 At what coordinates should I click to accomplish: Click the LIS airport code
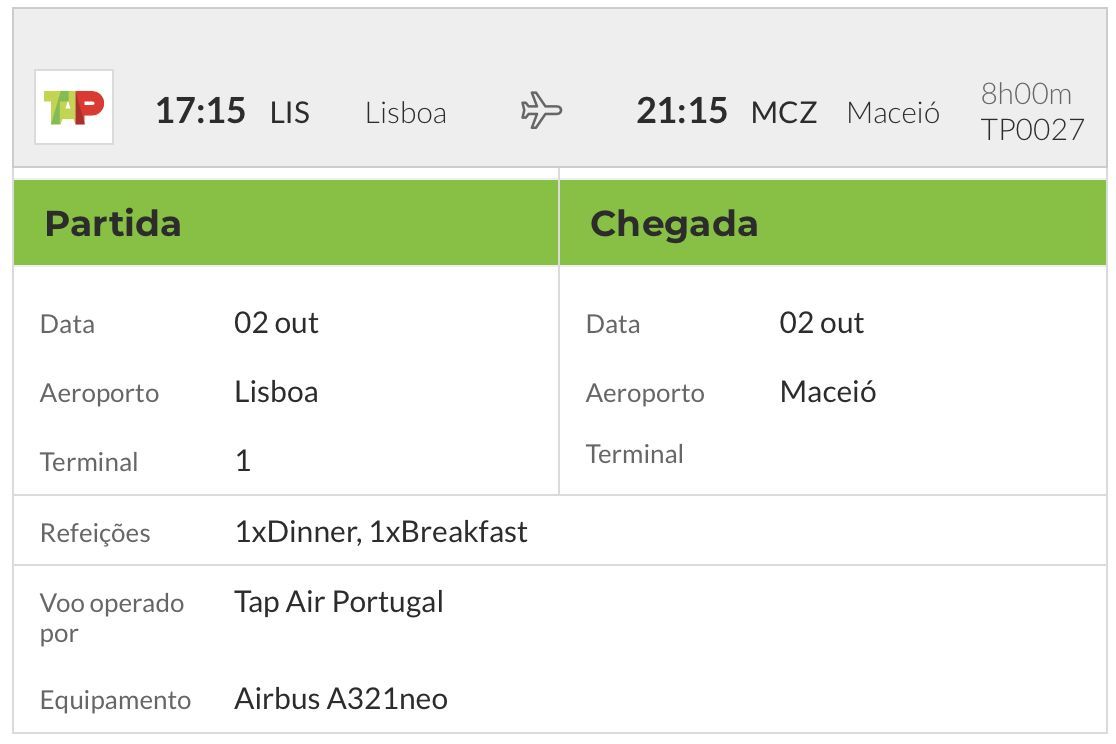coord(290,112)
